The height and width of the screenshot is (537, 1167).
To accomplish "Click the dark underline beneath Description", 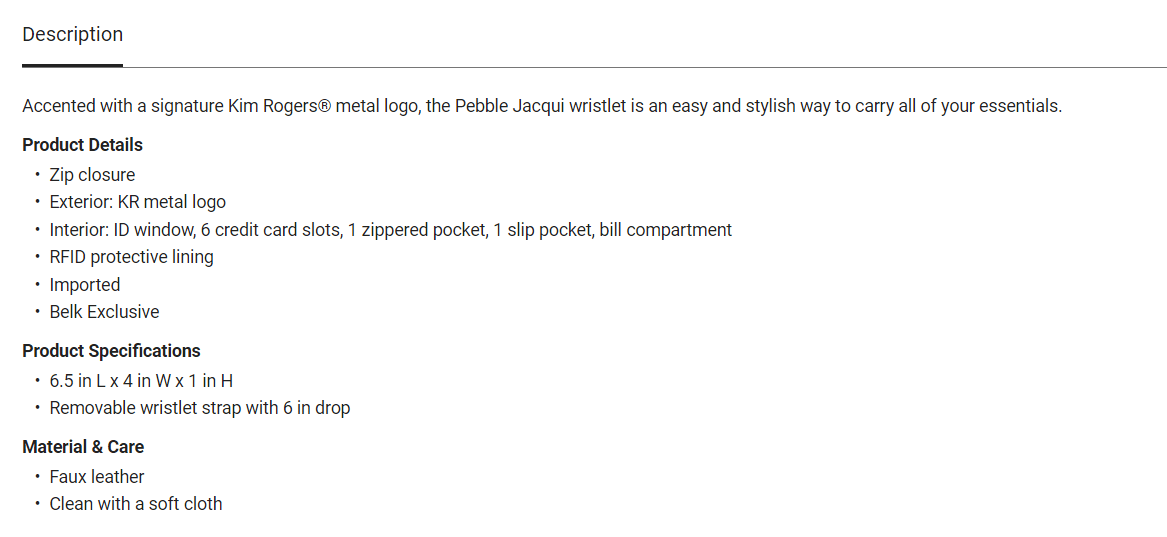I will coord(72,66).
